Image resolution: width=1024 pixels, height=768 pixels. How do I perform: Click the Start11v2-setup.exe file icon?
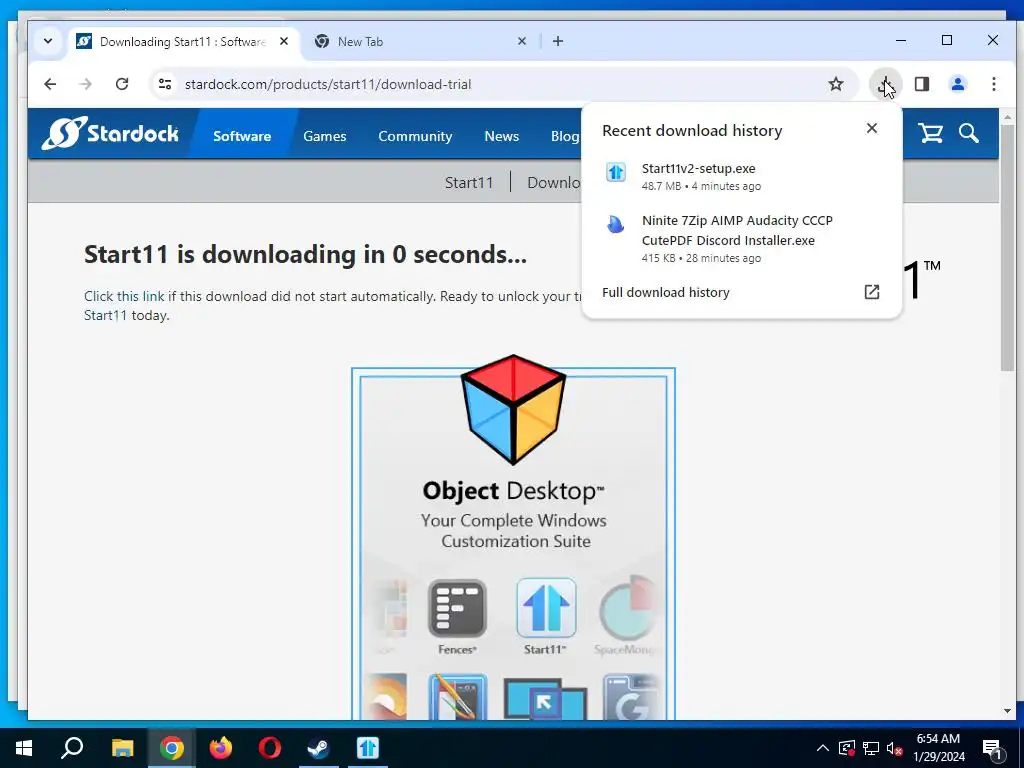[x=616, y=172]
